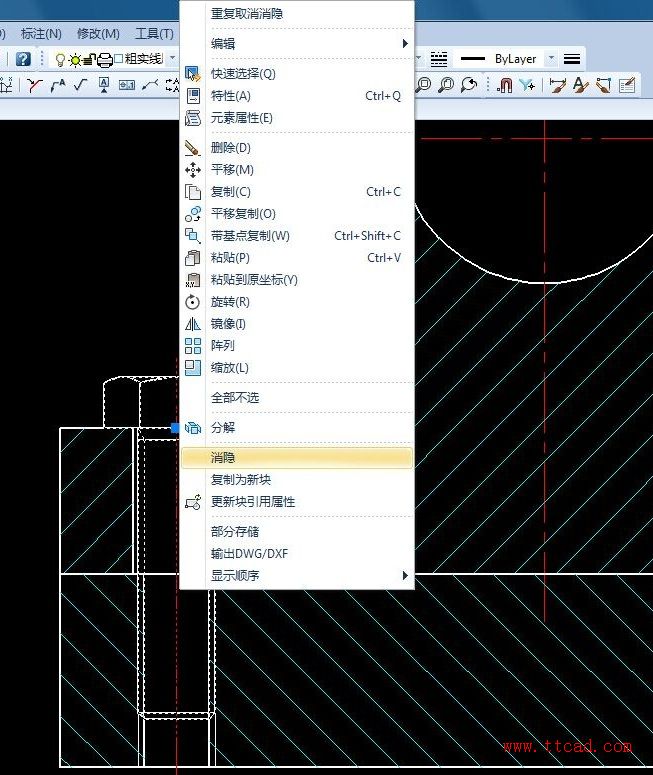This screenshot has width=653, height=775.
Task: Choose 粘贴(P) paste command
Action: 297,258
